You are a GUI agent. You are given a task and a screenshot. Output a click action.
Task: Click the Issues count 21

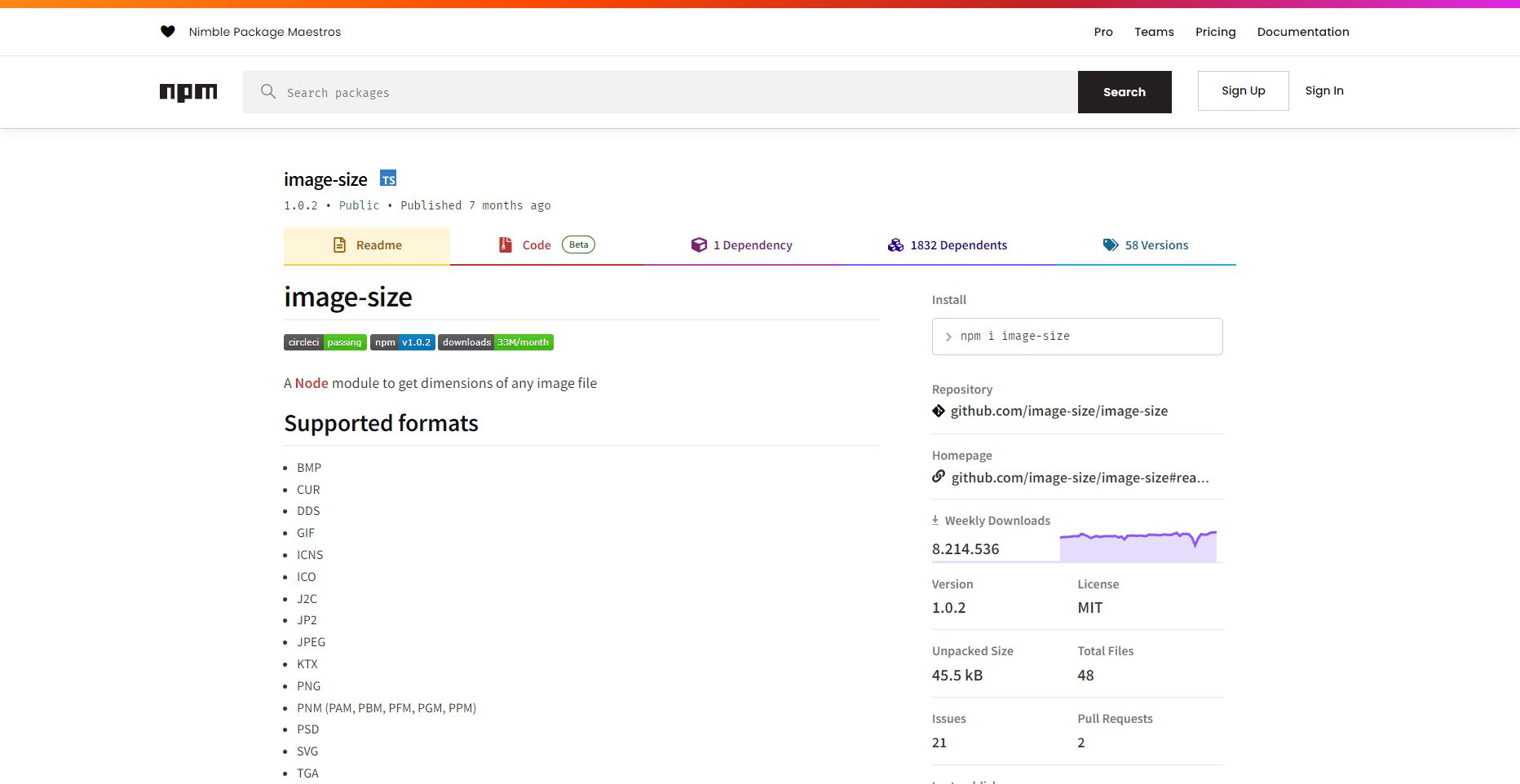[x=939, y=742]
